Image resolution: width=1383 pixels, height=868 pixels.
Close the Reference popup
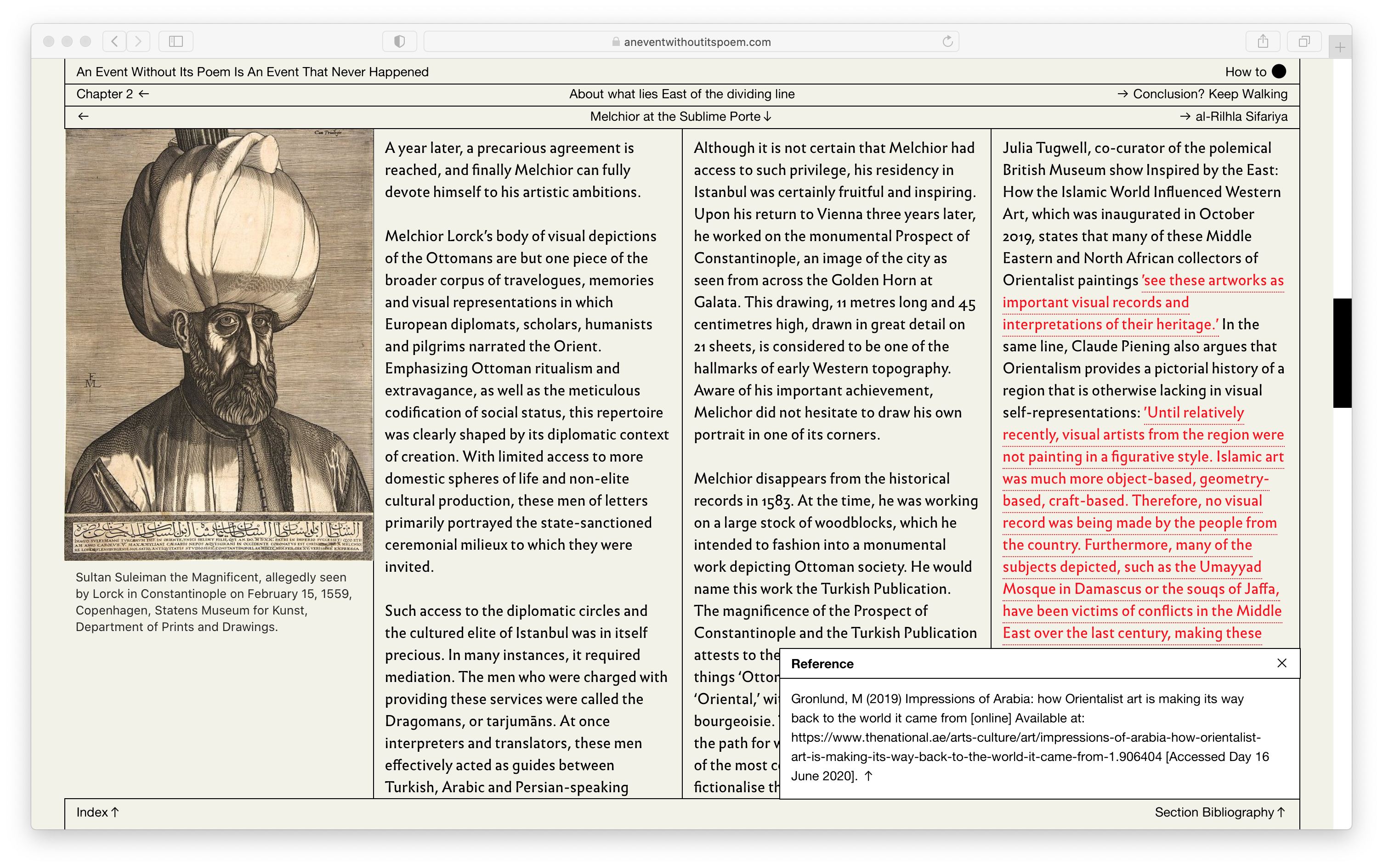pyautogui.click(x=1281, y=663)
